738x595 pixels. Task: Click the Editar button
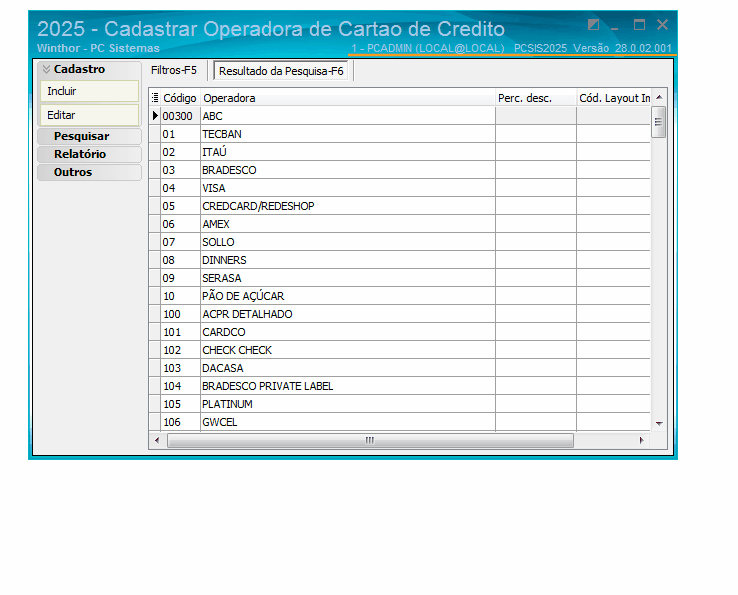click(x=89, y=115)
